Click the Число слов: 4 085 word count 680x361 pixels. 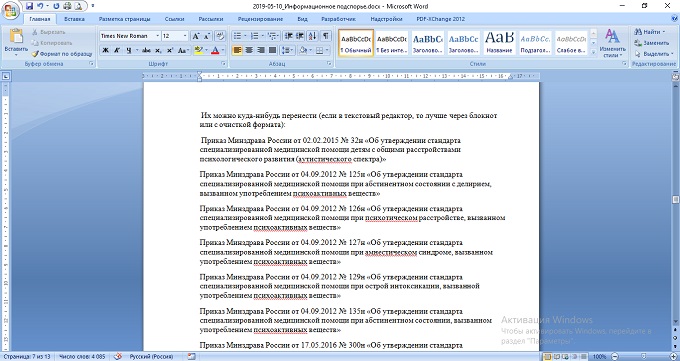coord(82,356)
